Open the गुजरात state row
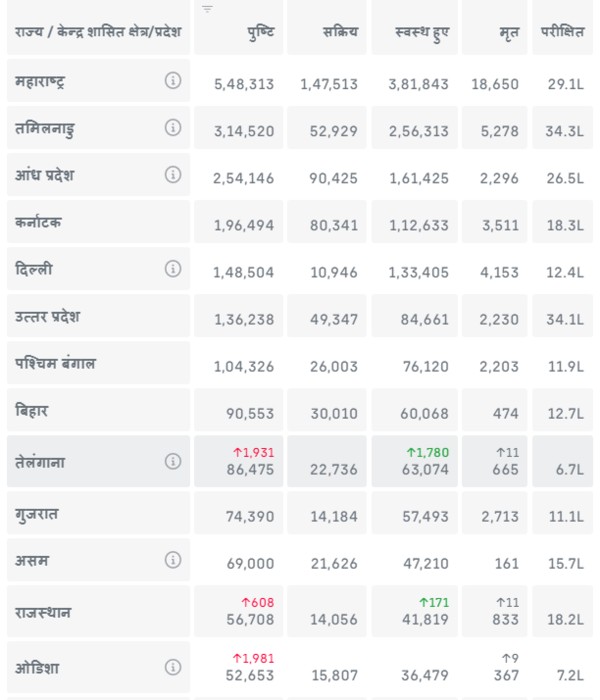This screenshot has width=600, height=700. pyautogui.click(x=98, y=513)
